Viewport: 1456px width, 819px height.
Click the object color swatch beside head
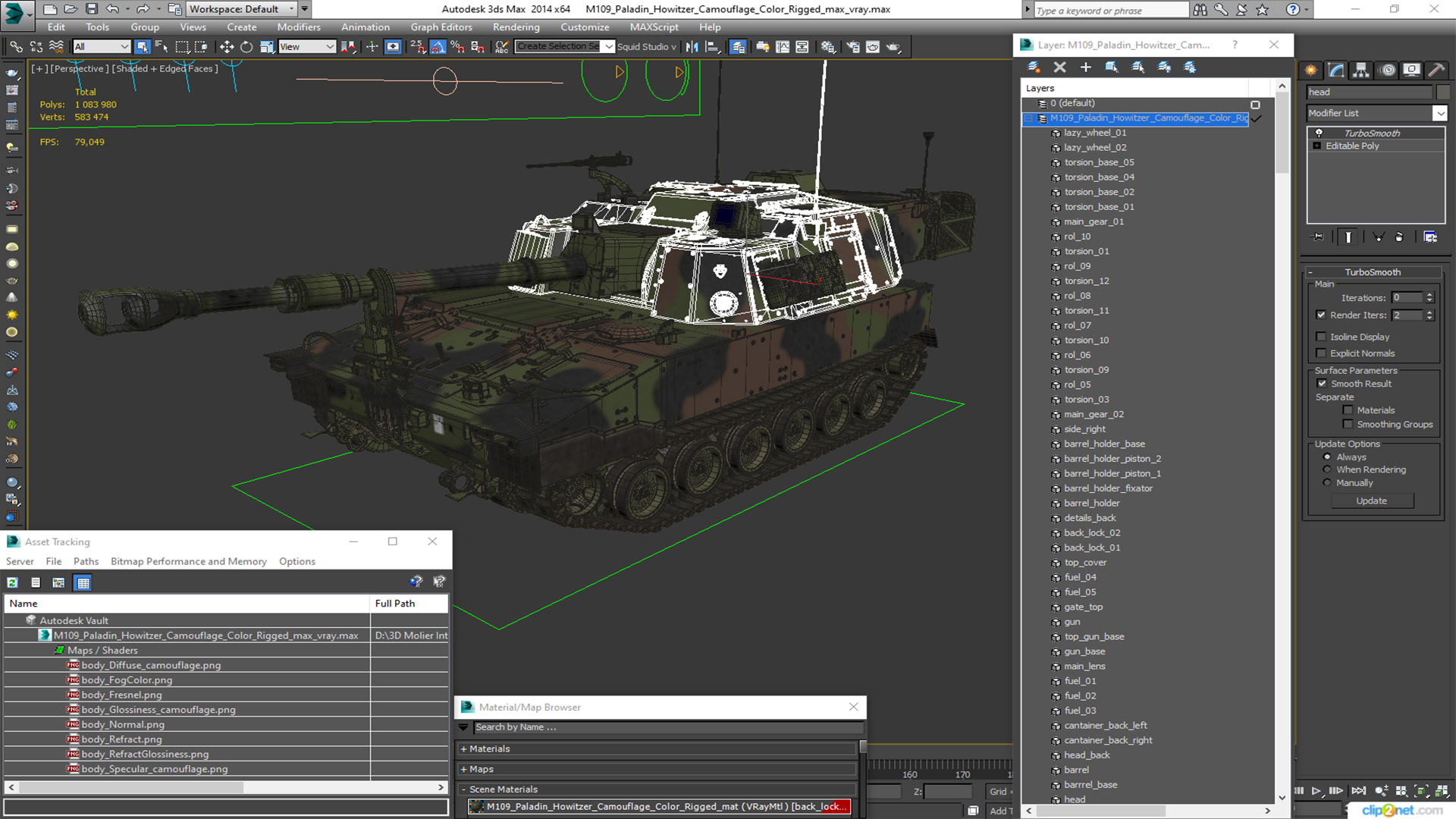[x=1443, y=93]
